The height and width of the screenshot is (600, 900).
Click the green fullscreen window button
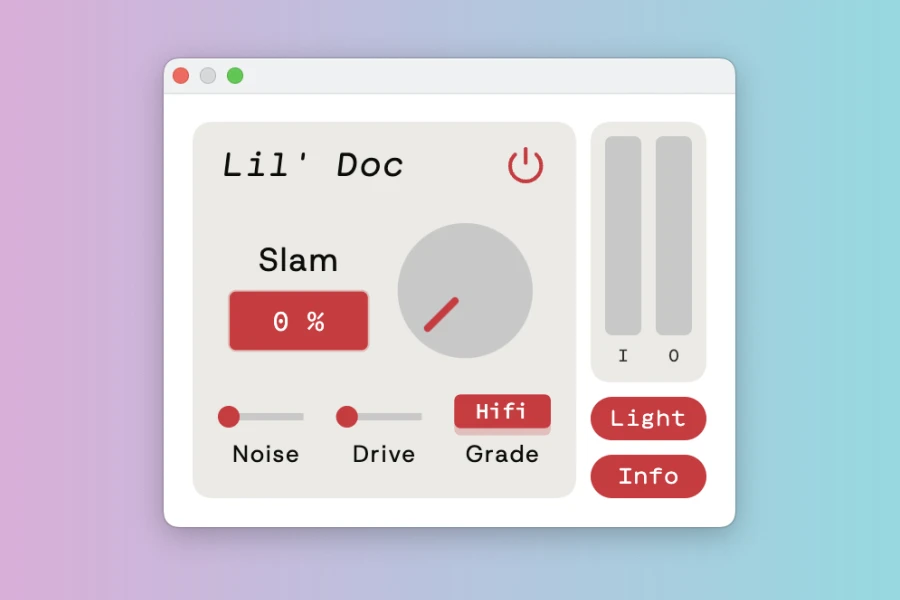pos(235,76)
